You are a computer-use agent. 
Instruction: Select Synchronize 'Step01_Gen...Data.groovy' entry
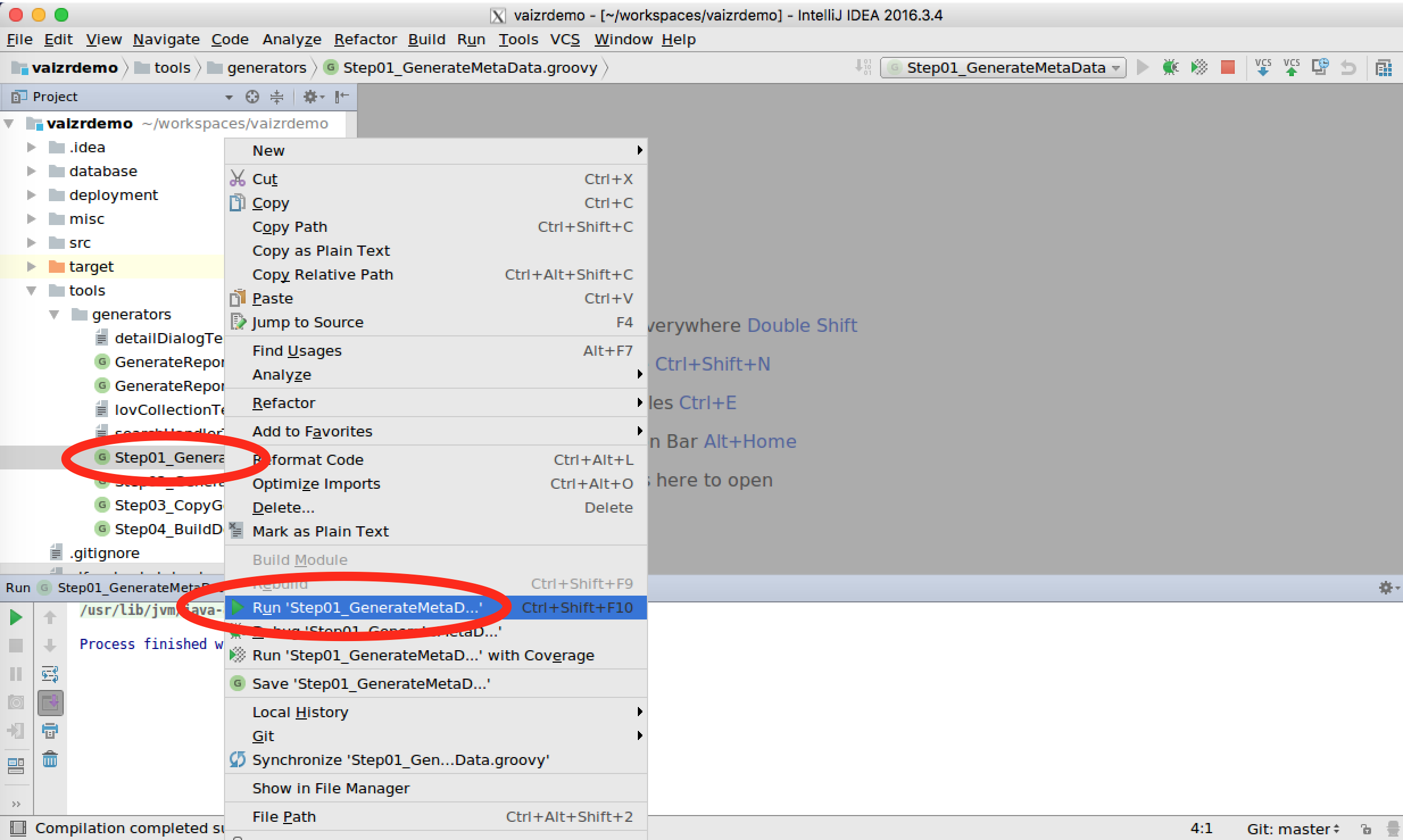[436, 760]
